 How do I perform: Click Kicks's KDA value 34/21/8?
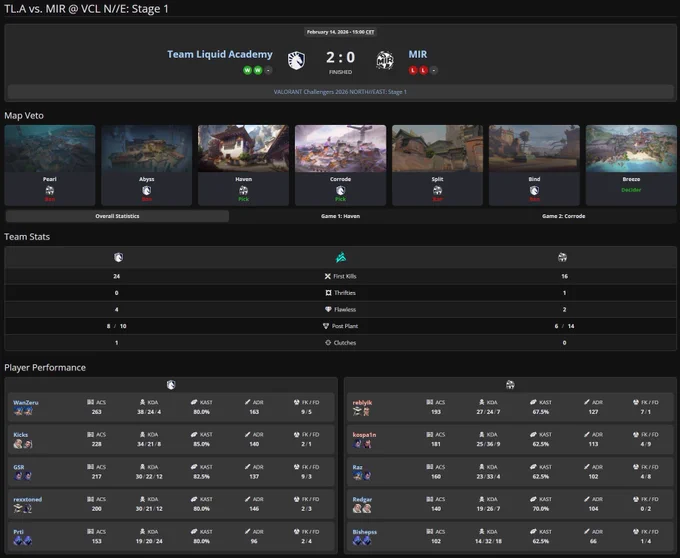point(149,444)
